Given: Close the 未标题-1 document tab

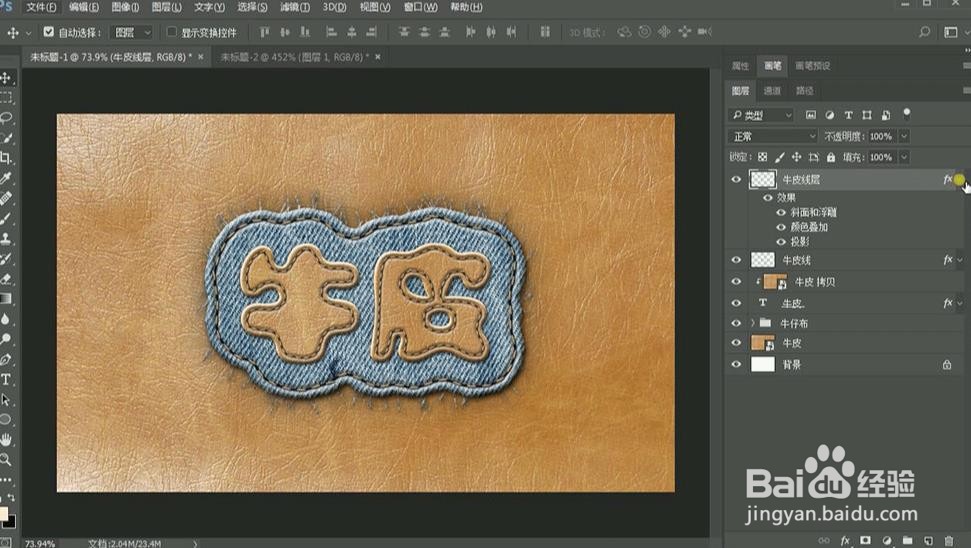Looking at the screenshot, I should pos(200,57).
